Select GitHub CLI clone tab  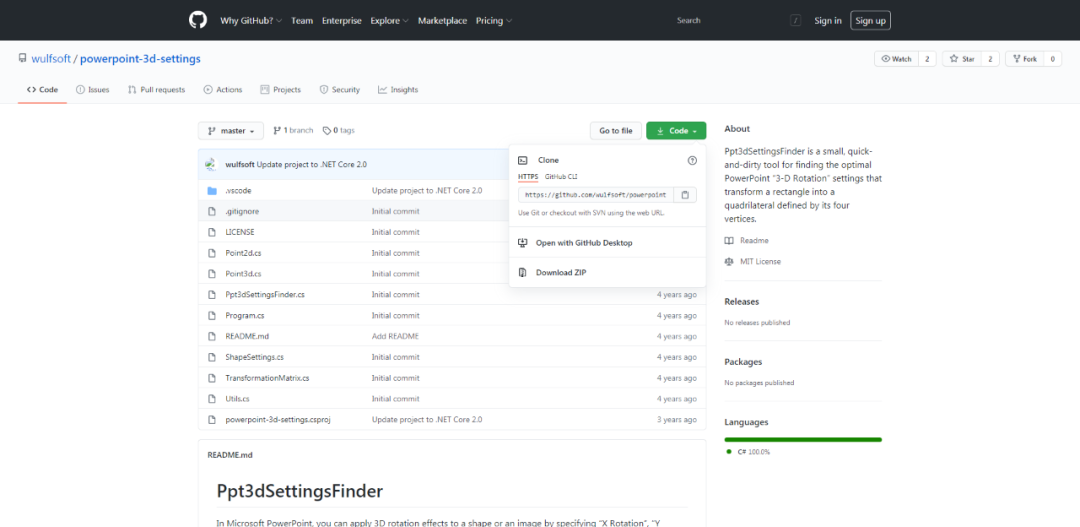[x=561, y=177]
